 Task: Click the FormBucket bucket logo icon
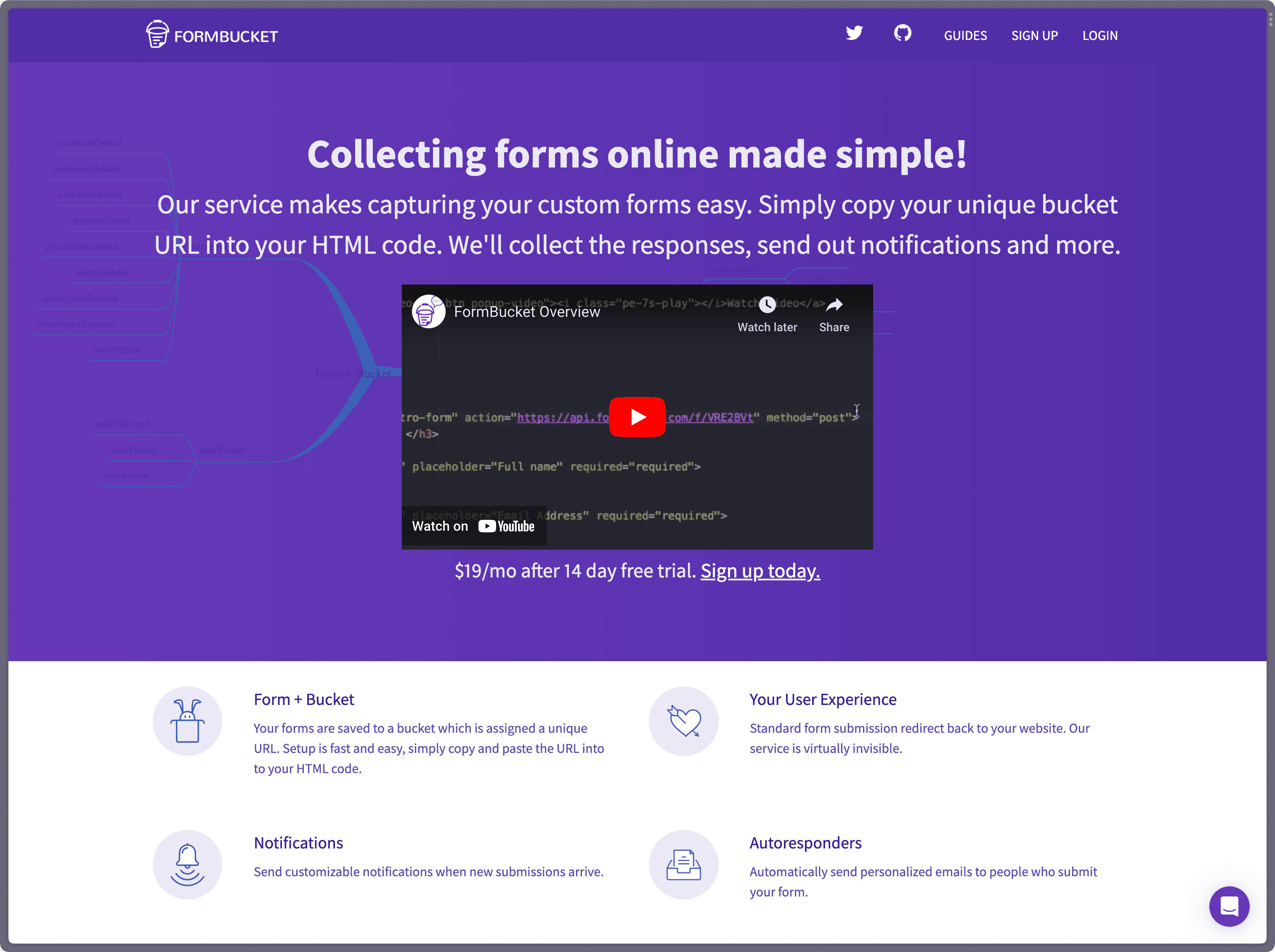pyautogui.click(x=157, y=34)
